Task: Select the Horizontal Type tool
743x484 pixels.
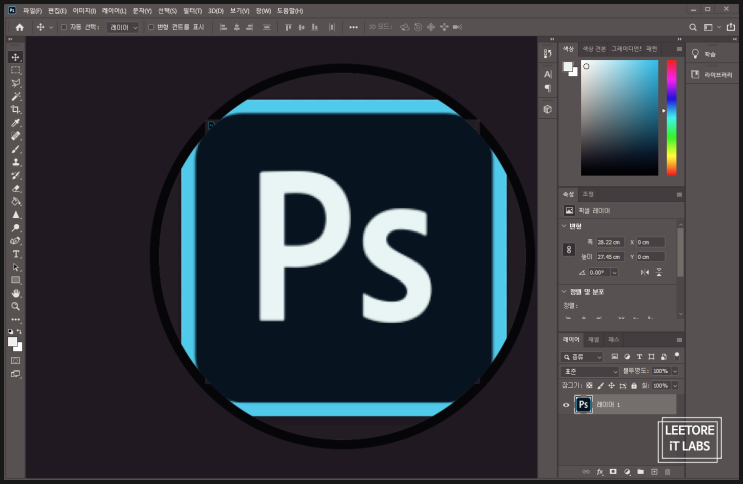Action: [x=16, y=254]
